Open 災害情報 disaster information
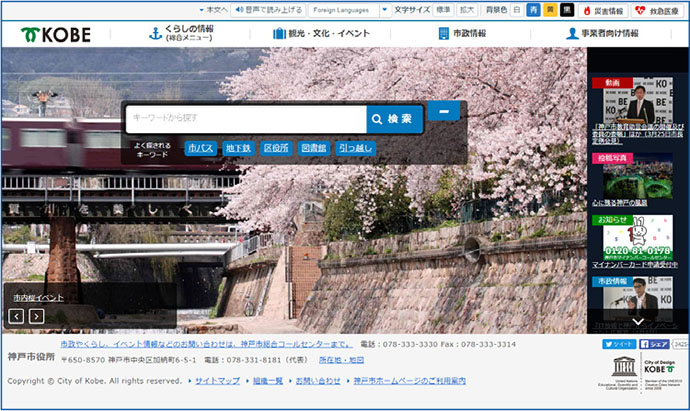The height and width of the screenshot is (411, 690). (x=603, y=11)
